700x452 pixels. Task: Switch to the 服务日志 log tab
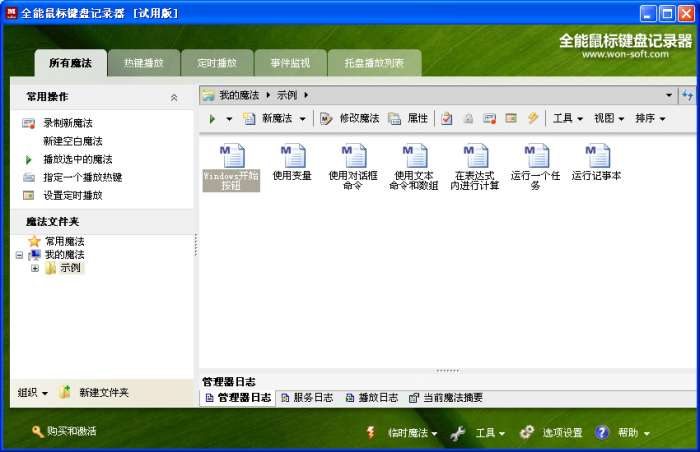tap(307, 398)
